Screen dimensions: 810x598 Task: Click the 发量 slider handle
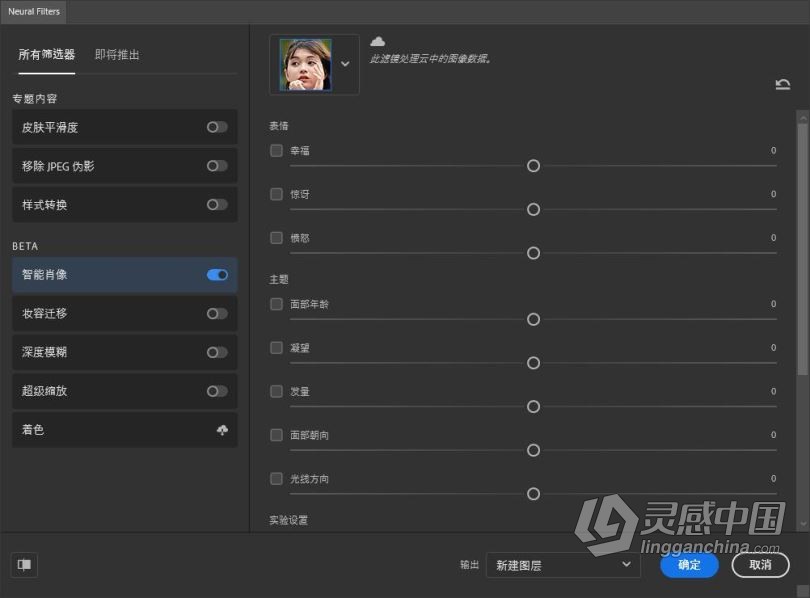coord(533,407)
